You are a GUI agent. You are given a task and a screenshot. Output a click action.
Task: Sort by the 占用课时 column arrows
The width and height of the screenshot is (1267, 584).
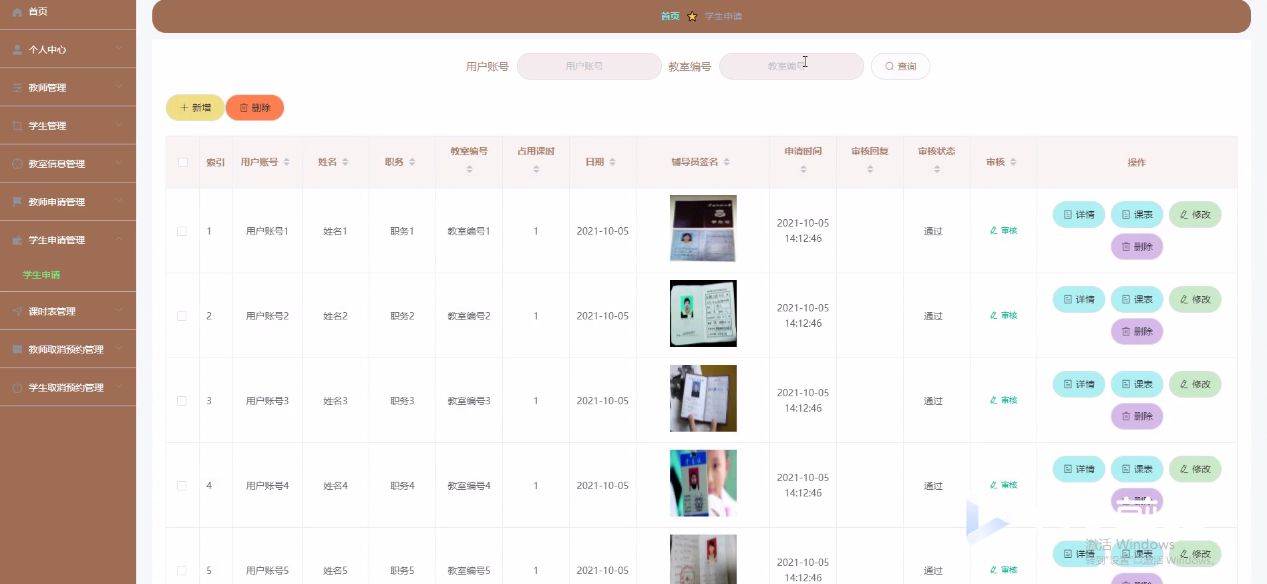536,171
